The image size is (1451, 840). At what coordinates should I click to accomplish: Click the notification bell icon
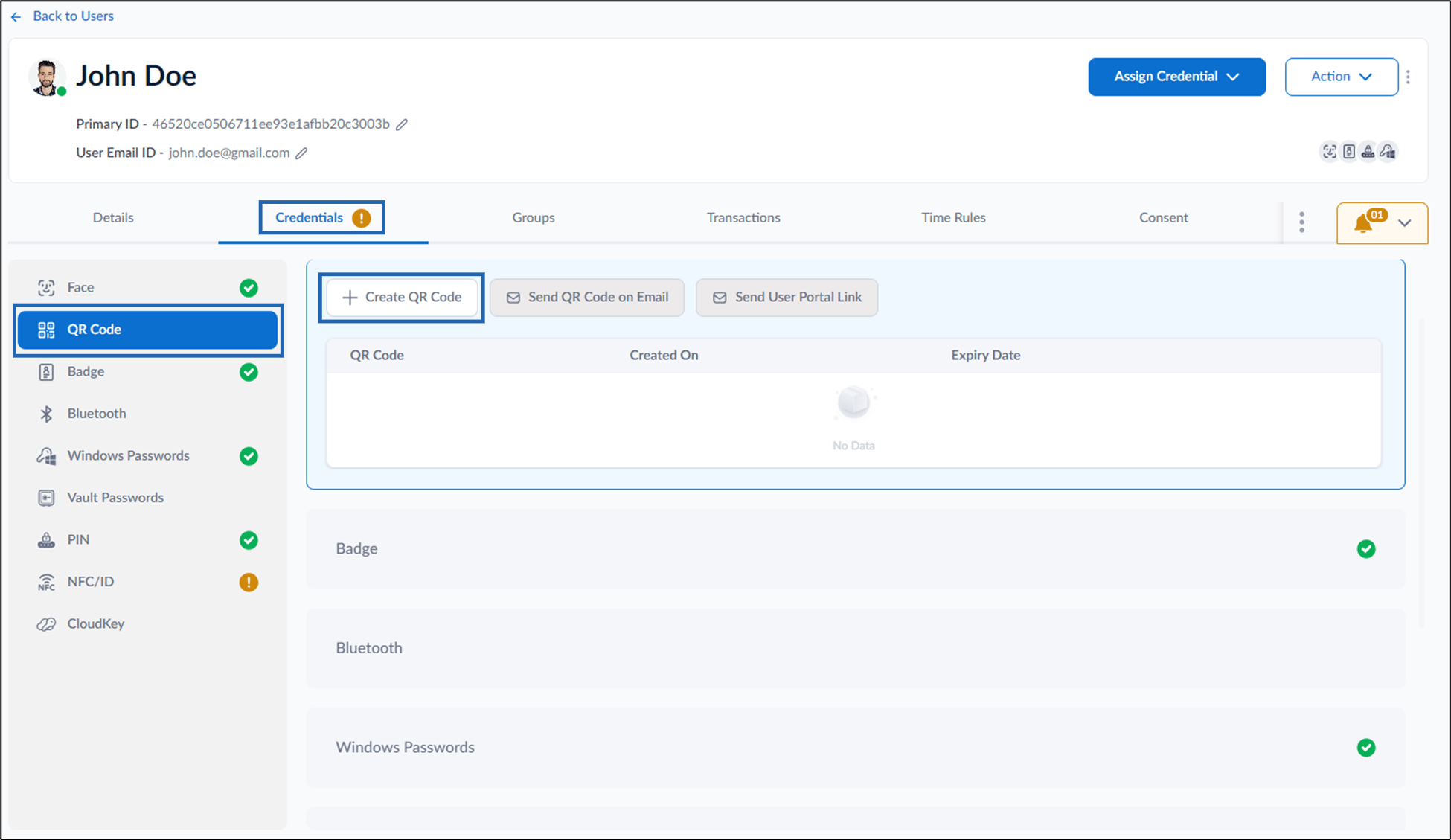tap(1363, 223)
